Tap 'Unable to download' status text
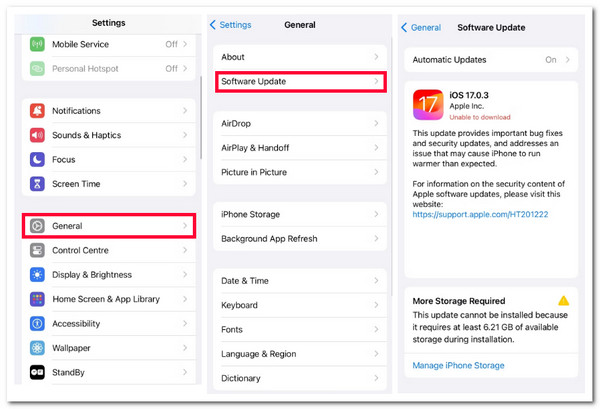Image resolution: width=600 pixels, height=409 pixels. tap(480, 117)
